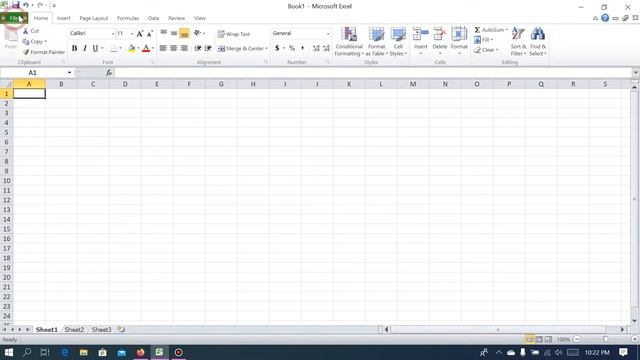Open Conditional Formatting menu

point(349,42)
